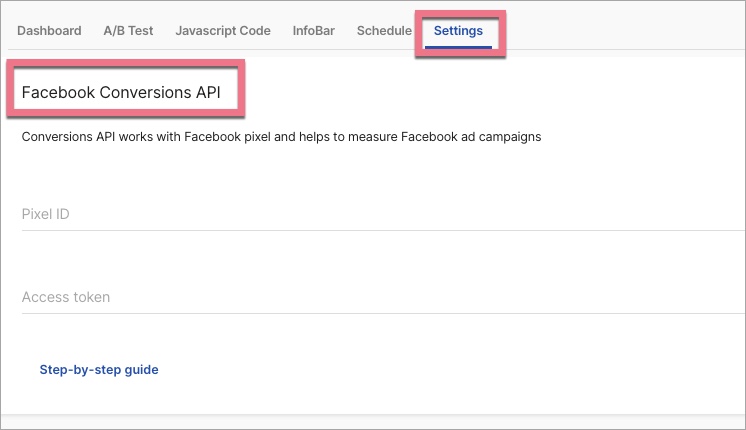Click into the Access token field
Viewport: 746px width, 430px height.
(x=380, y=297)
